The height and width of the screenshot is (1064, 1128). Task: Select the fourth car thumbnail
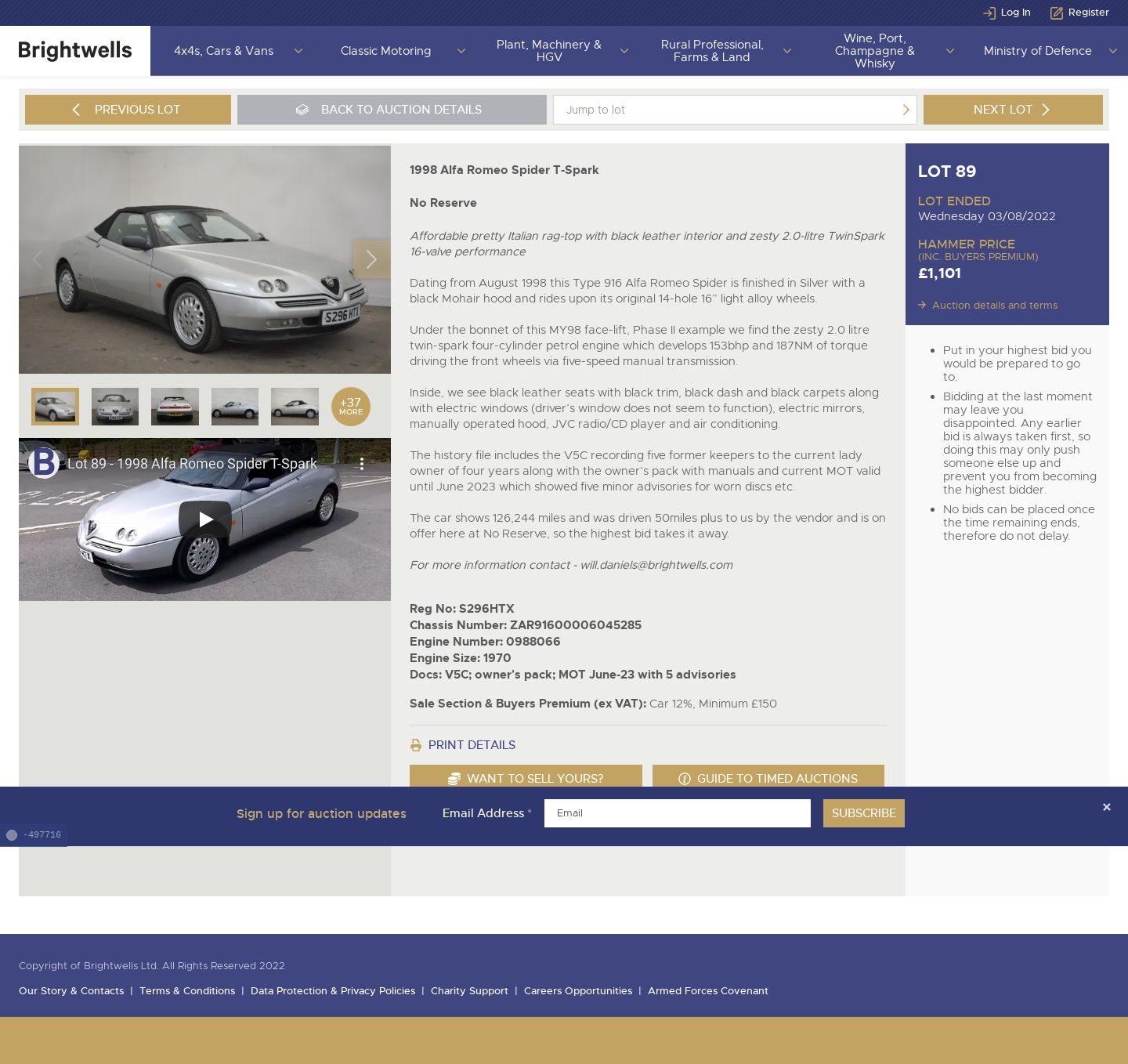coord(235,407)
